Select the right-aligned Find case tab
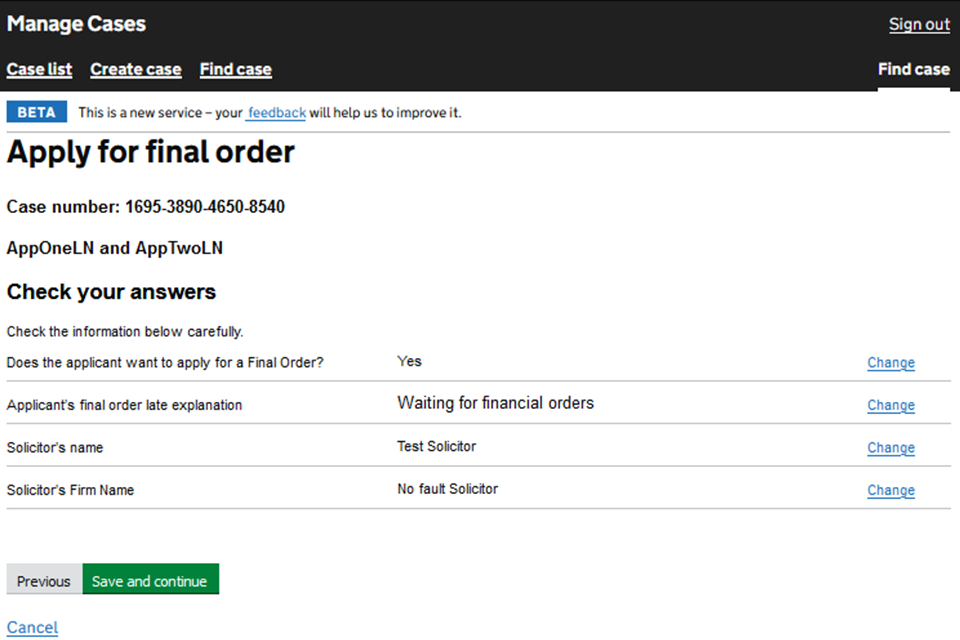Viewport: 960px width, 640px height. tap(913, 70)
